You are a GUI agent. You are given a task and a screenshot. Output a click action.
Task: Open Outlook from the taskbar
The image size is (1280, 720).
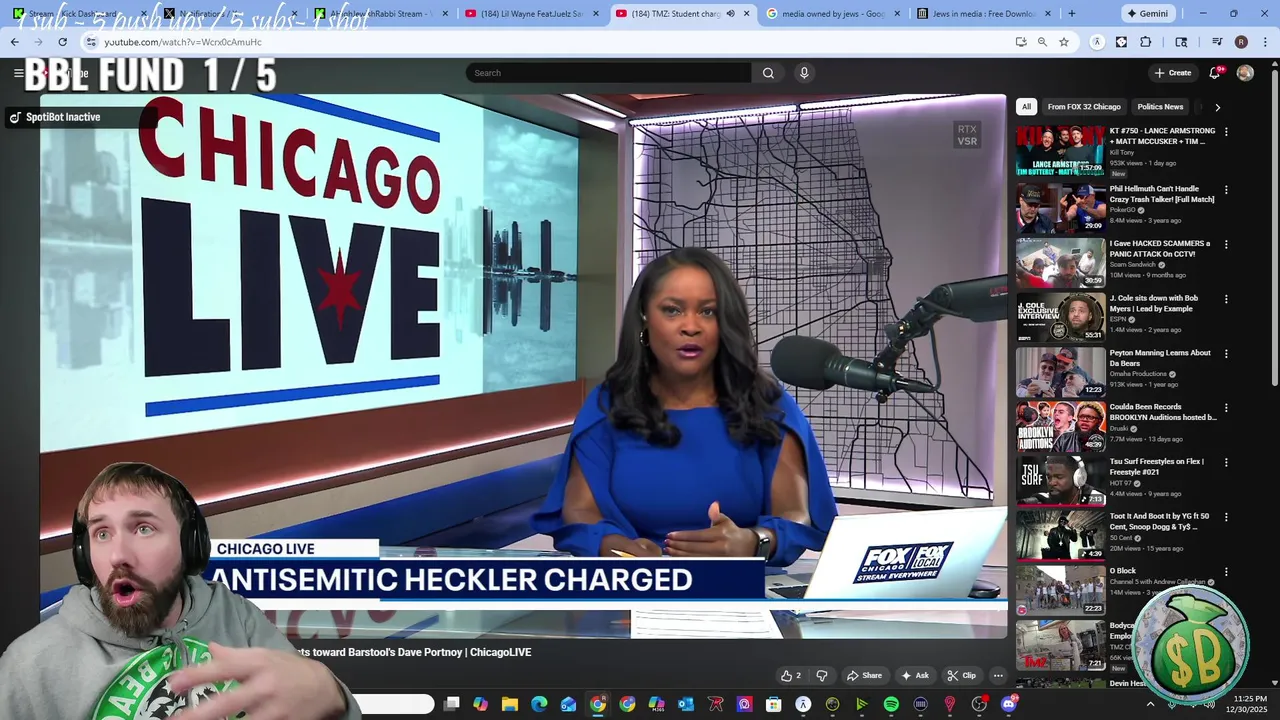coord(686,705)
